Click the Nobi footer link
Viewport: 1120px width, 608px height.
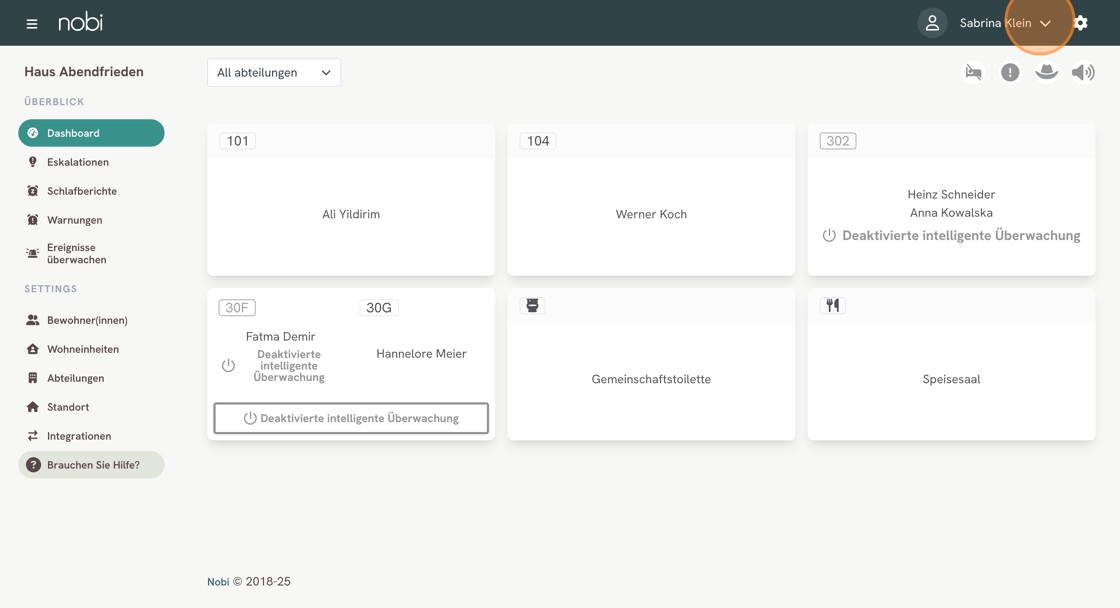click(x=218, y=582)
